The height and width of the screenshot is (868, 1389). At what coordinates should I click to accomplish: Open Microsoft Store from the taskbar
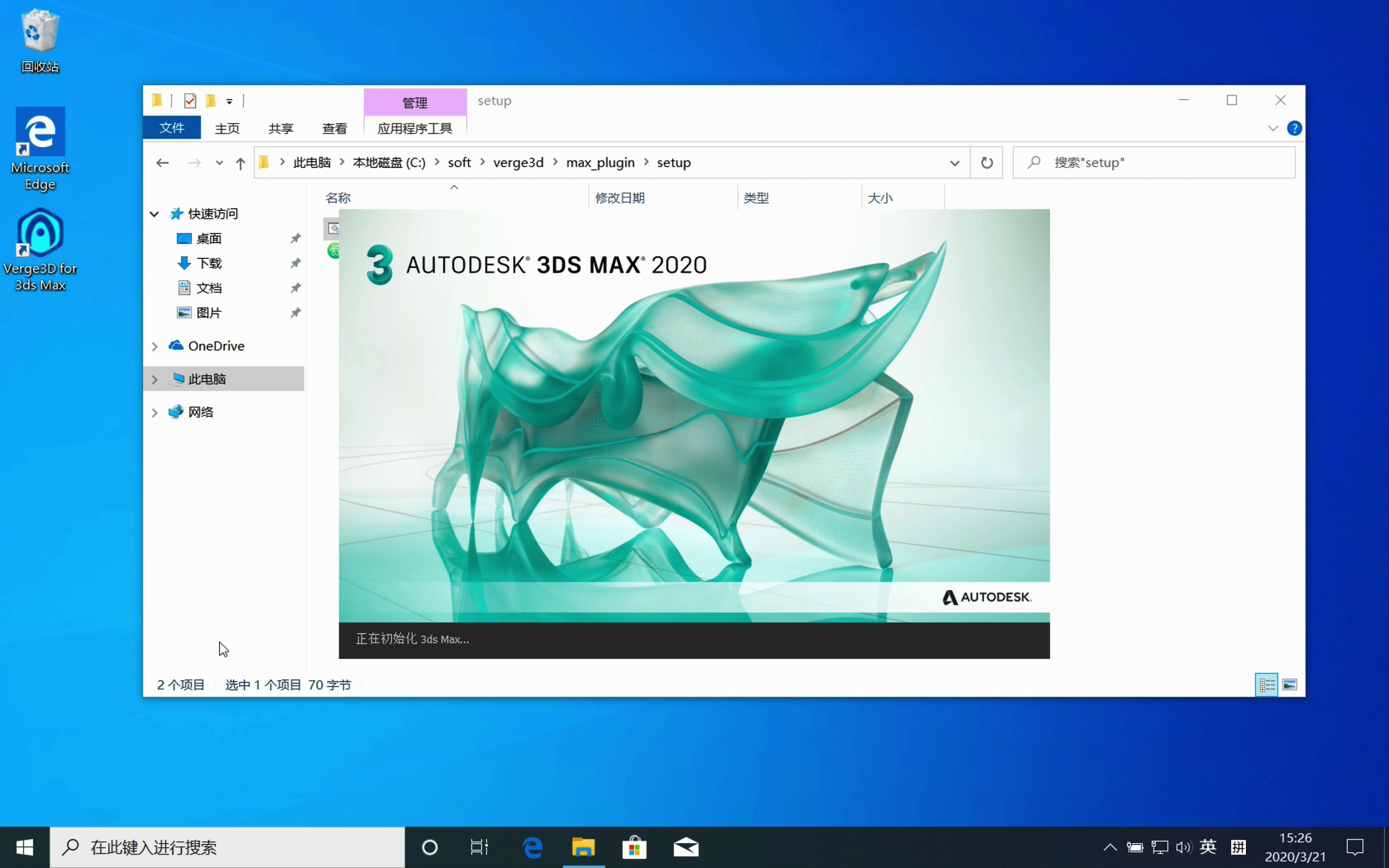(634, 847)
